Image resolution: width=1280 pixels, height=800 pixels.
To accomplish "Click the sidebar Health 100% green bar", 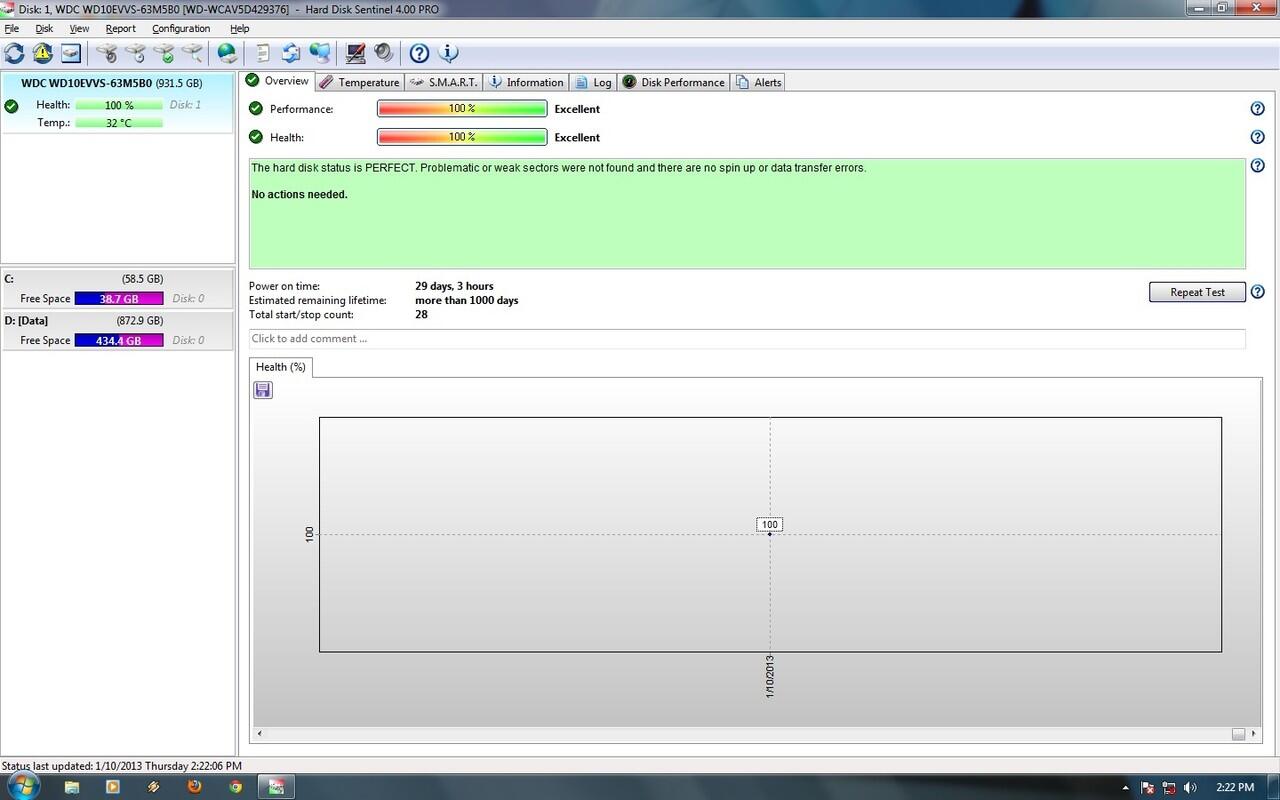I will pos(119,105).
